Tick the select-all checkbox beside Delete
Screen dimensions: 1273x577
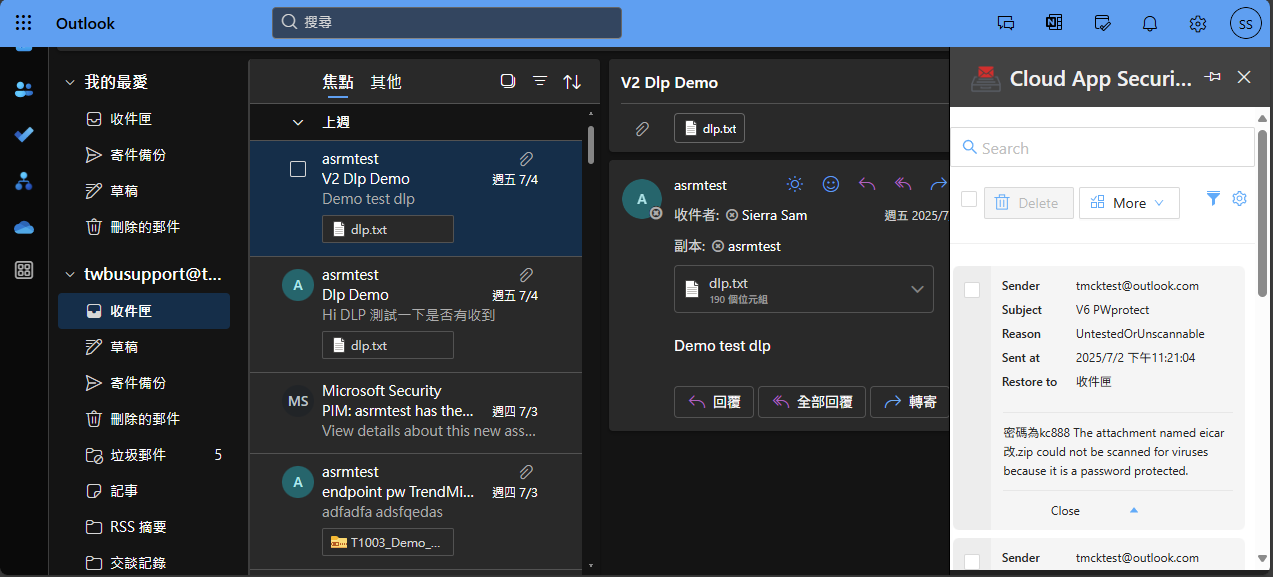coord(969,200)
